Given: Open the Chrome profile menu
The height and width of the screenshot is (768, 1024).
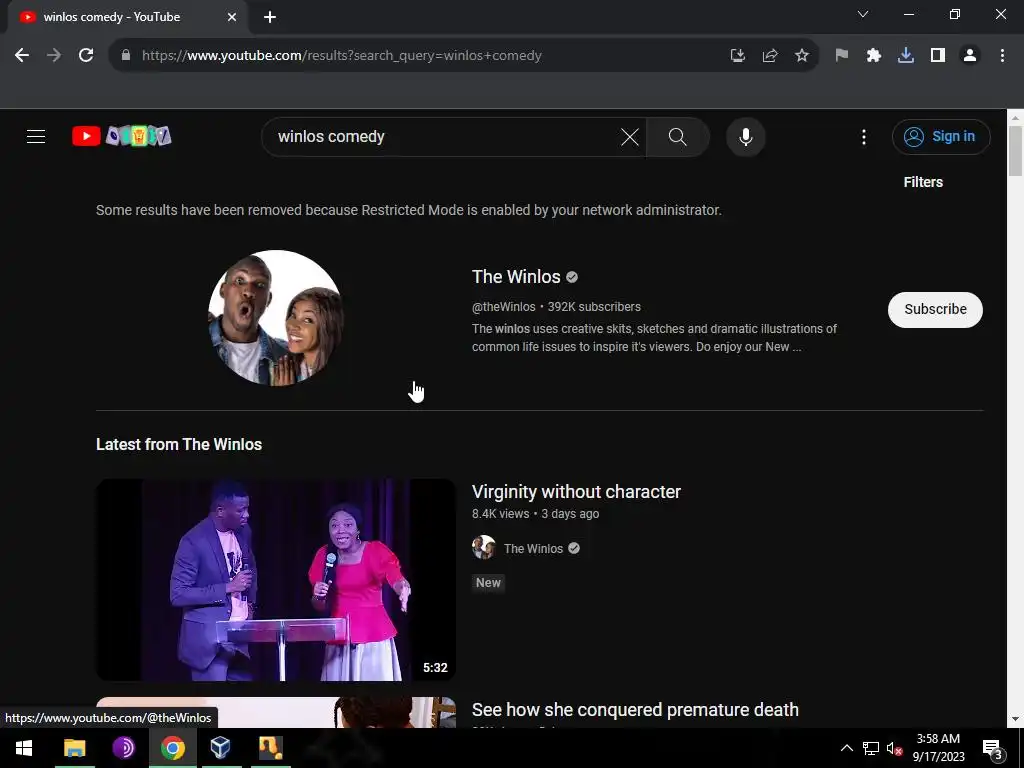Looking at the screenshot, I should tap(970, 56).
